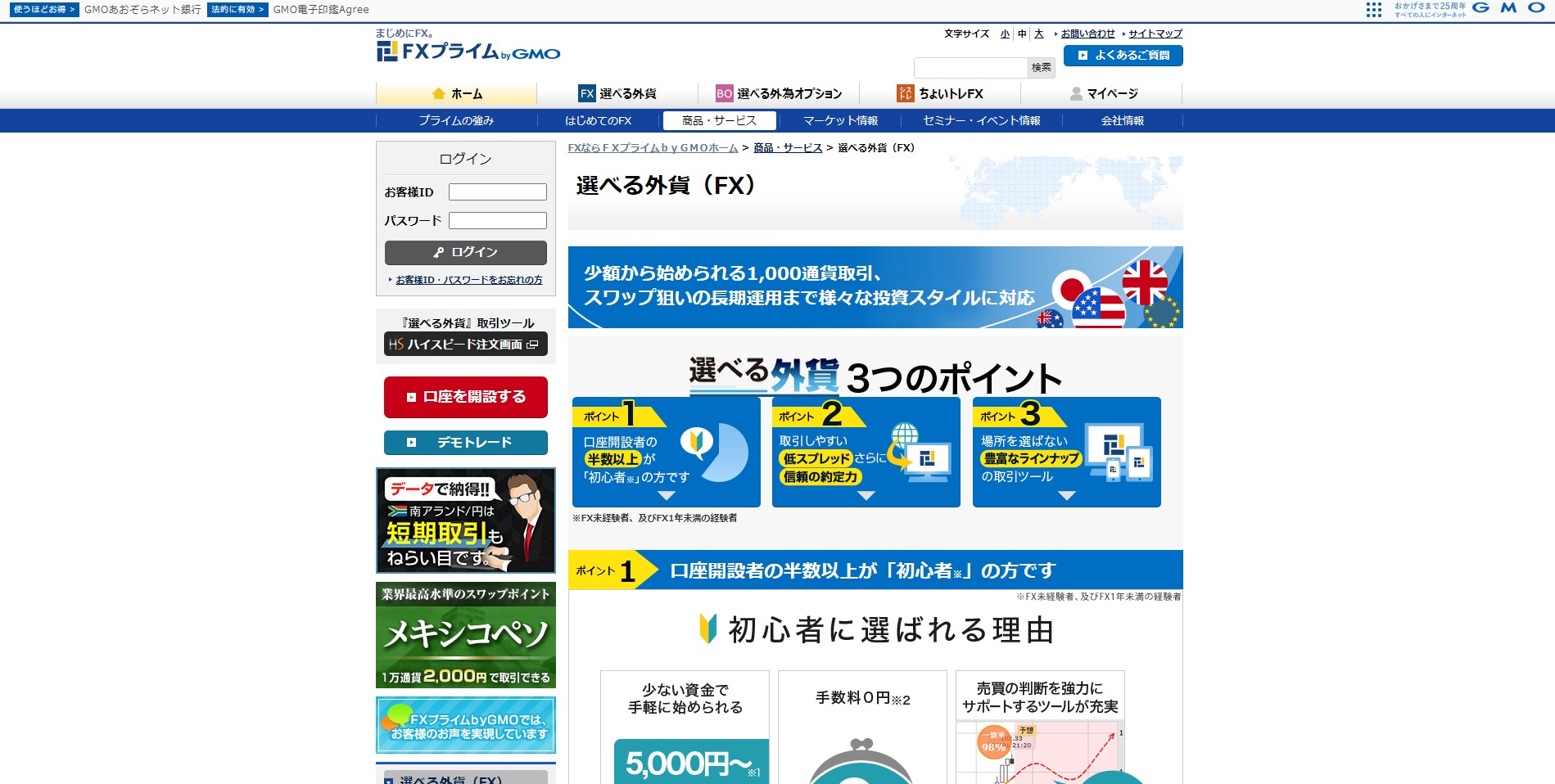This screenshot has width=1555, height=784.
Task: Set text size to 小
Action: [x=1005, y=34]
